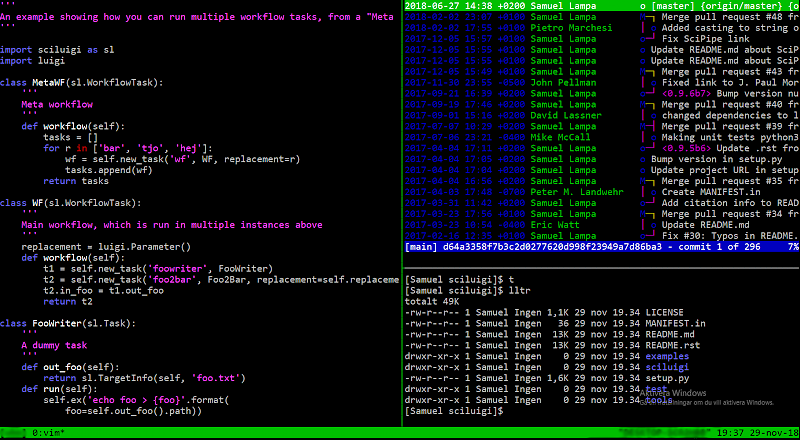
Task: Select the '<0.9.6b7> Bump version' tagged commit
Action: point(602,93)
